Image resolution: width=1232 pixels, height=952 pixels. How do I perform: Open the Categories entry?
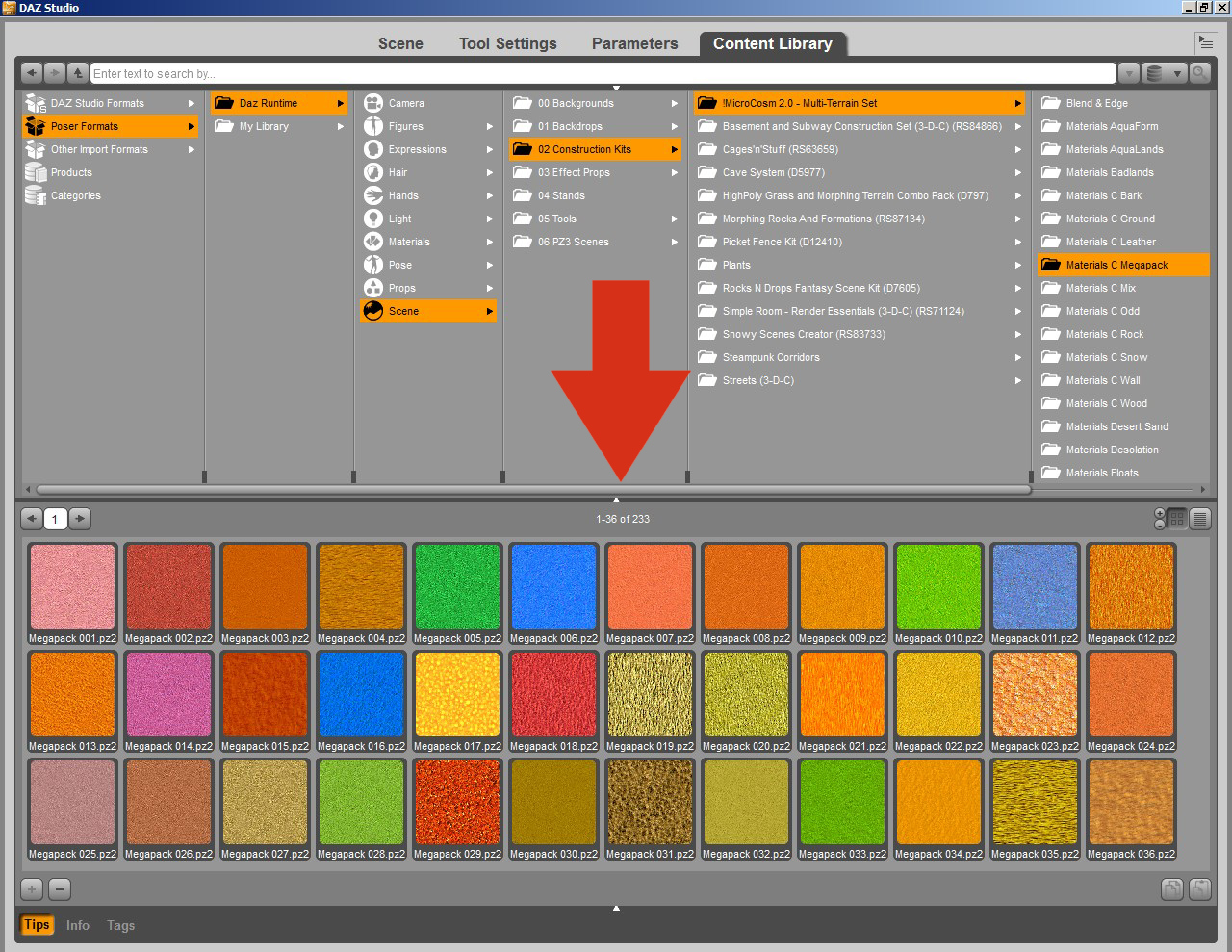click(110, 195)
